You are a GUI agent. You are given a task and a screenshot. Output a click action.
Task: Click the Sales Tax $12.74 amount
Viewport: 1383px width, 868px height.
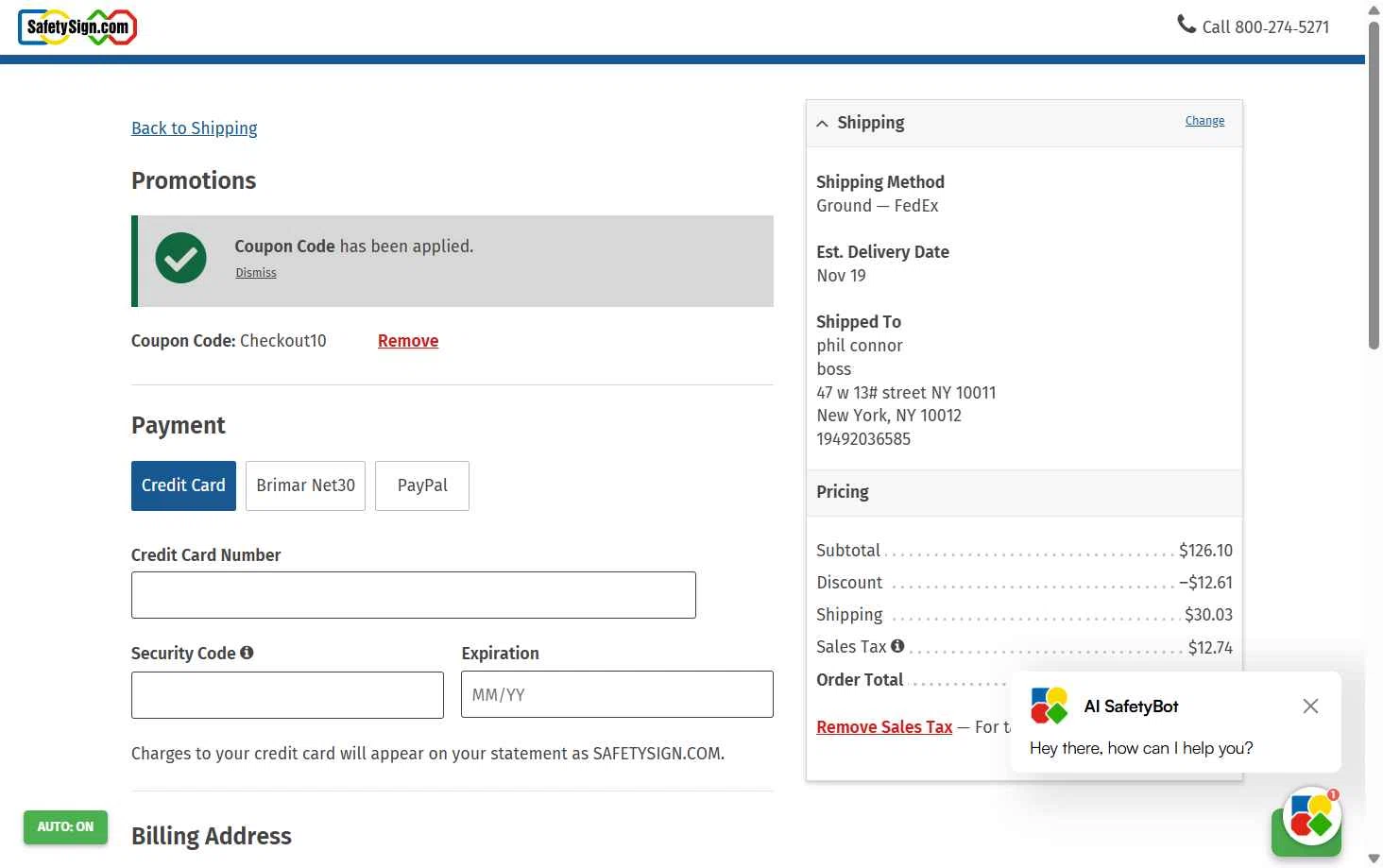click(x=1210, y=648)
